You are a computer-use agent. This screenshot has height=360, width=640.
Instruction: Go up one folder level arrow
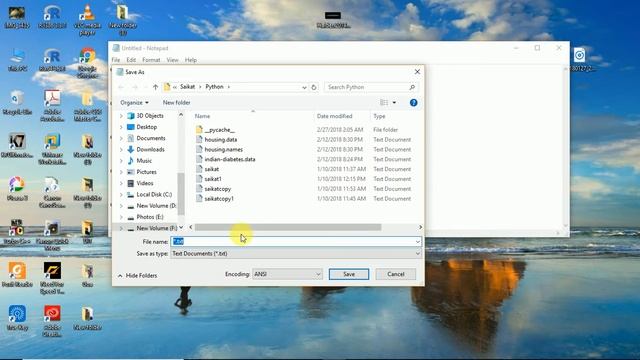click(x=155, y=87)
